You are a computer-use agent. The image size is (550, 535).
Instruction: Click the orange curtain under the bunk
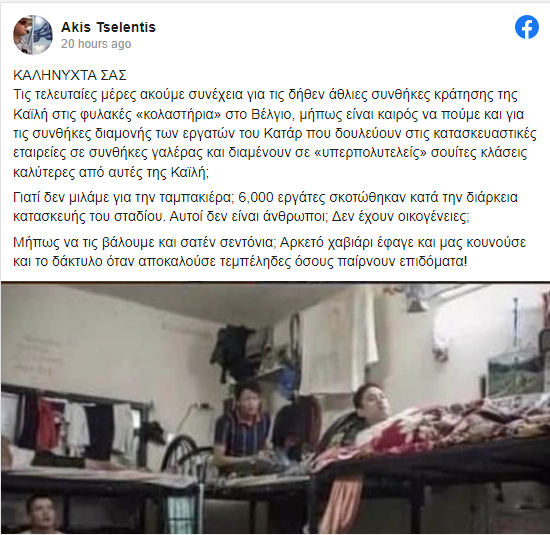342,500
